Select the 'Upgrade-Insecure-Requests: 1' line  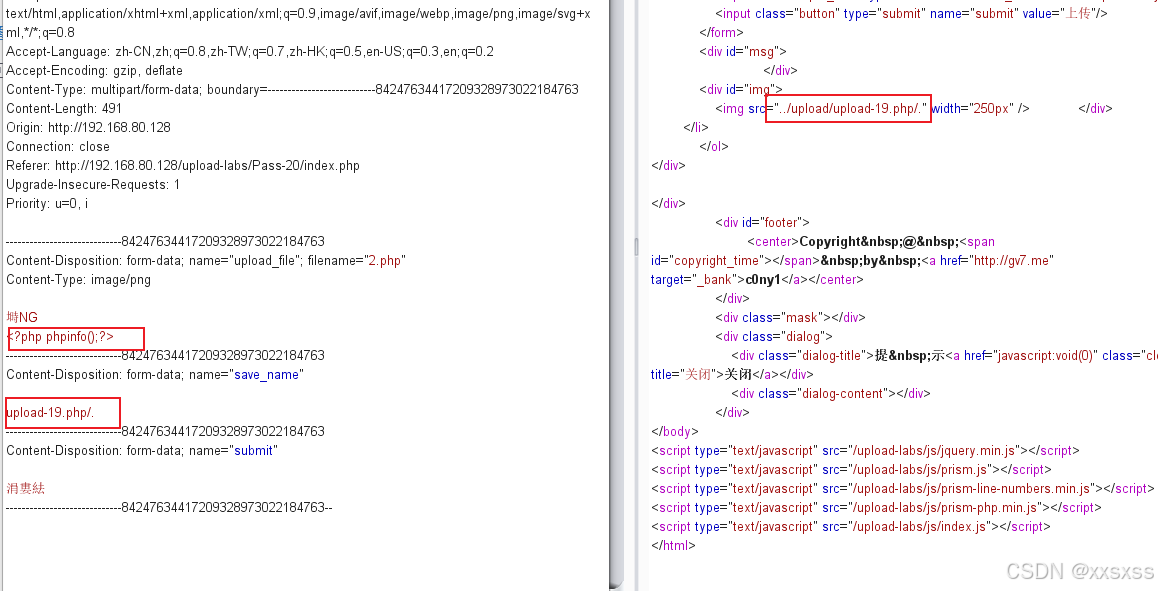93,185
